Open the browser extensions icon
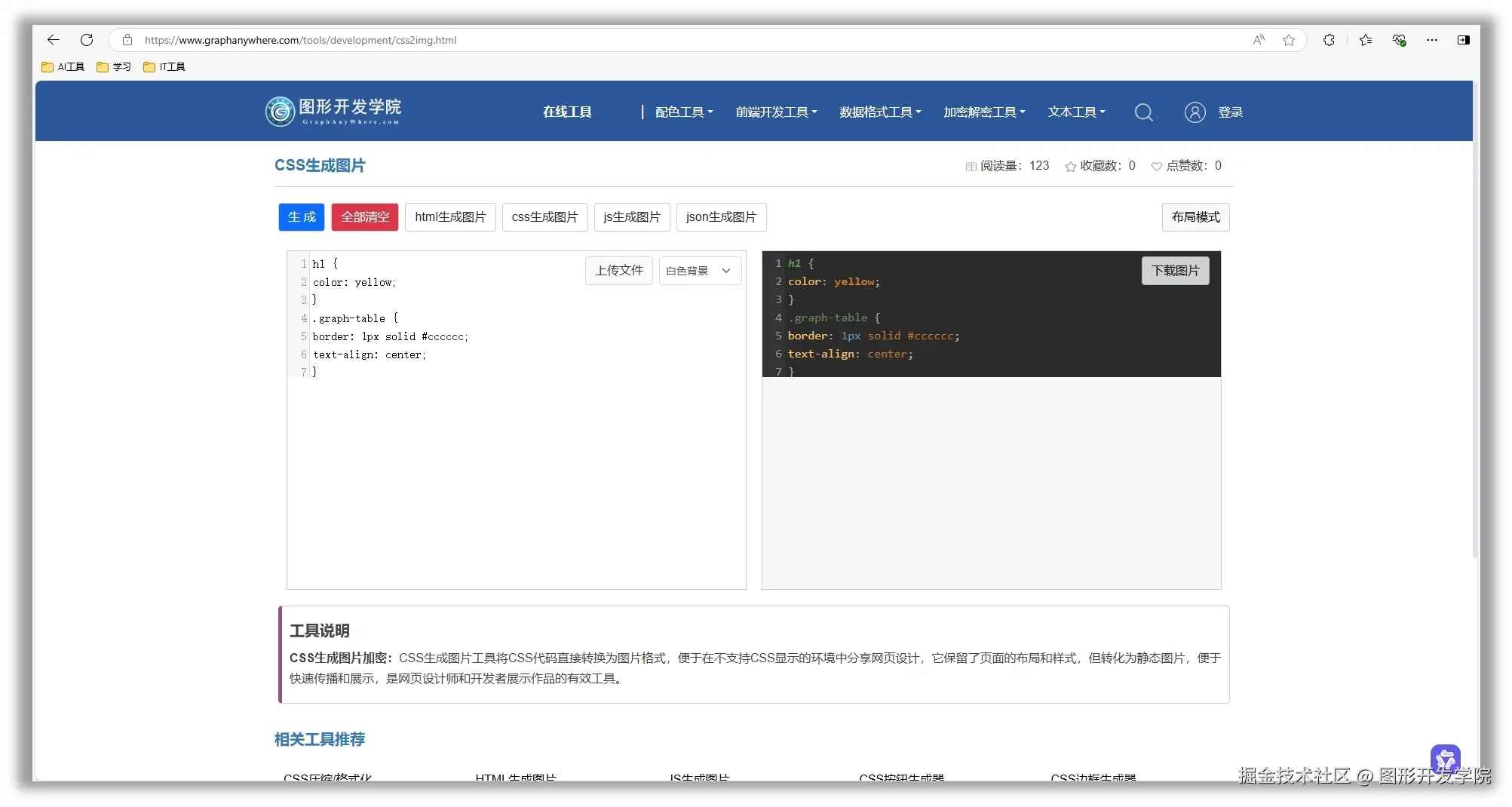The width and height of the screenshot is (1512, 807). tap(1329, 40)
